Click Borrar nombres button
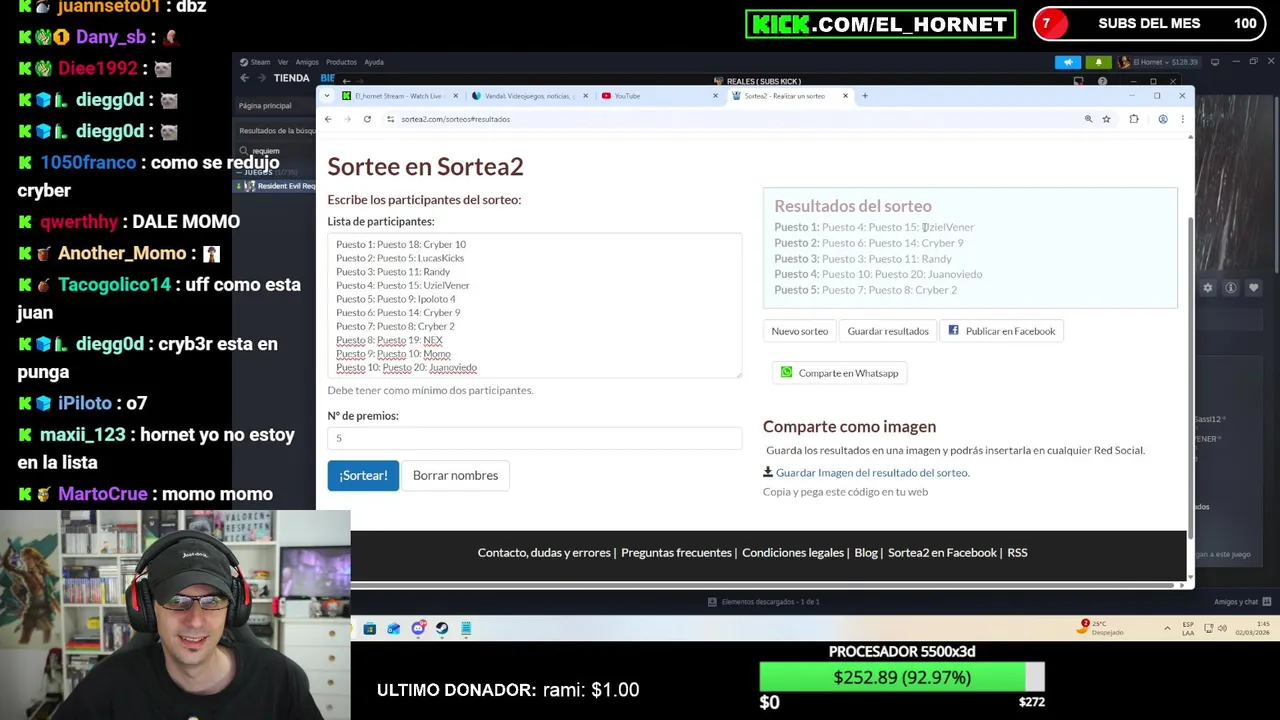 (x=455, y=475)
